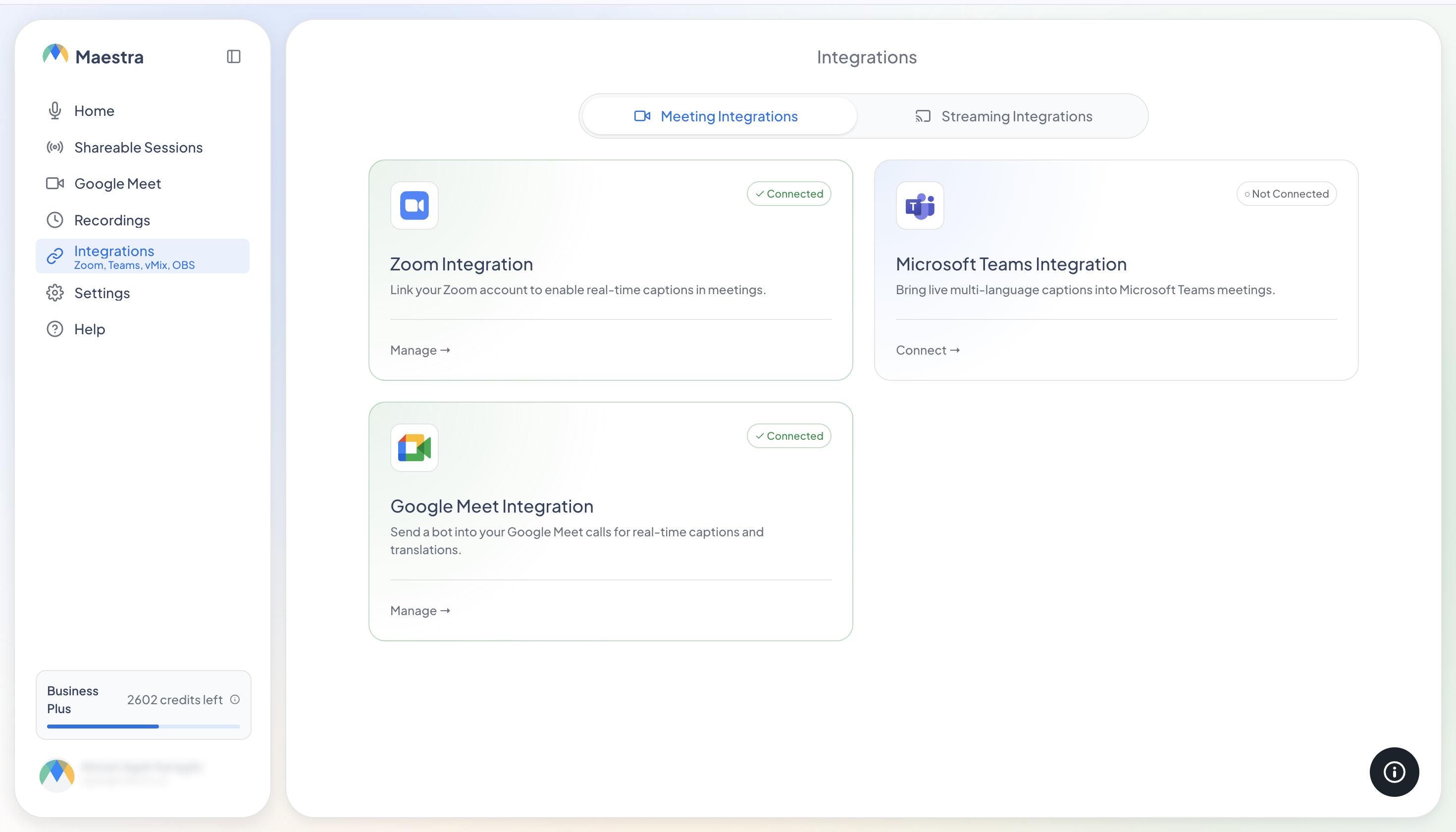Click the Zoom Integration title
1456x832 pixels.
(462, 264)
